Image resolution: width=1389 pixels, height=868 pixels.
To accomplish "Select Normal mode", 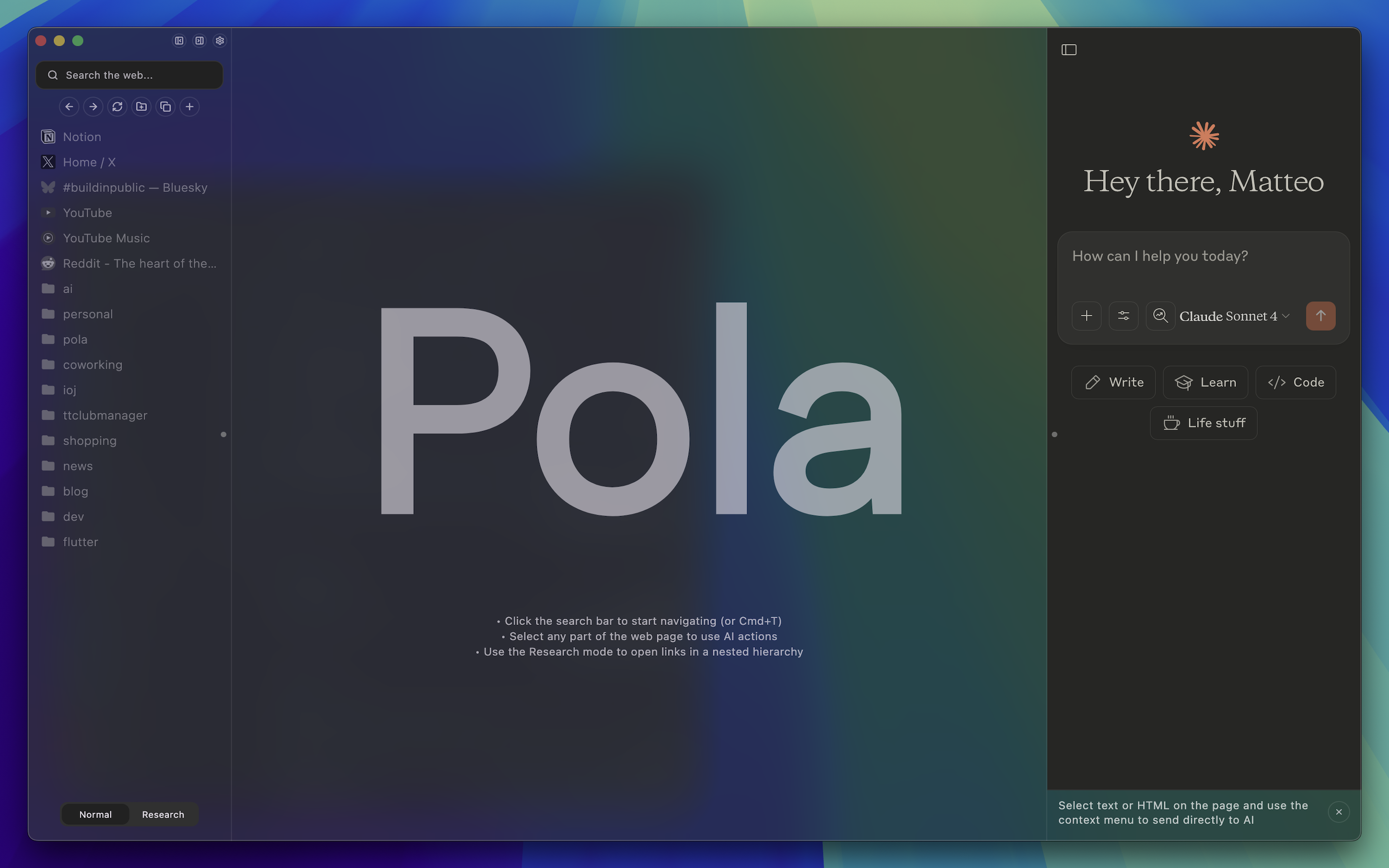I will tap(95, 814).
